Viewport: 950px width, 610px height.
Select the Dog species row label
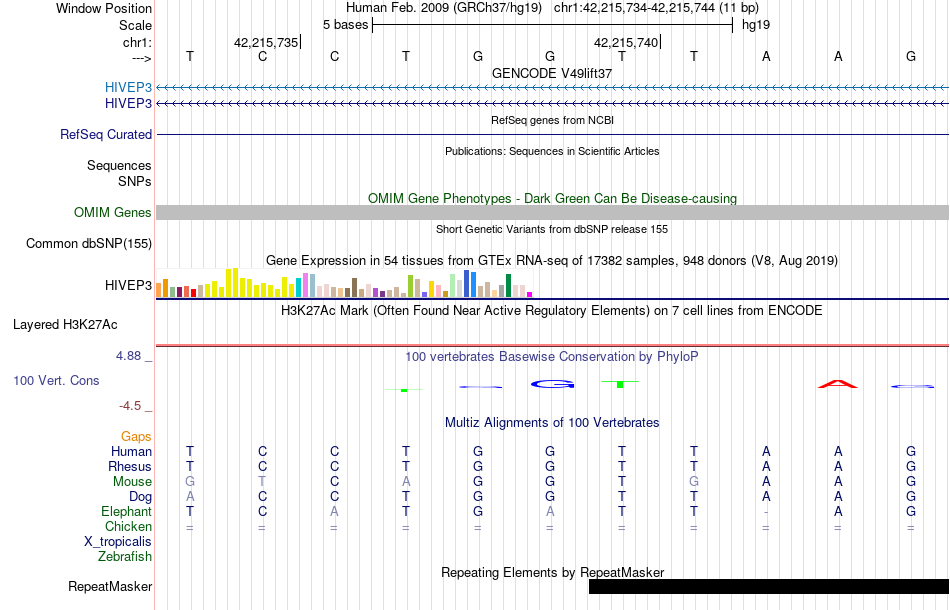pyautogui.click(x=140, y=497)
